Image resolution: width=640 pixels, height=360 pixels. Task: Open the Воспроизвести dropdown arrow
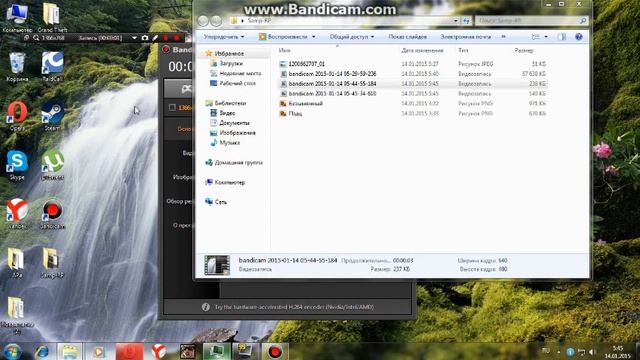[x=313, y=37]
